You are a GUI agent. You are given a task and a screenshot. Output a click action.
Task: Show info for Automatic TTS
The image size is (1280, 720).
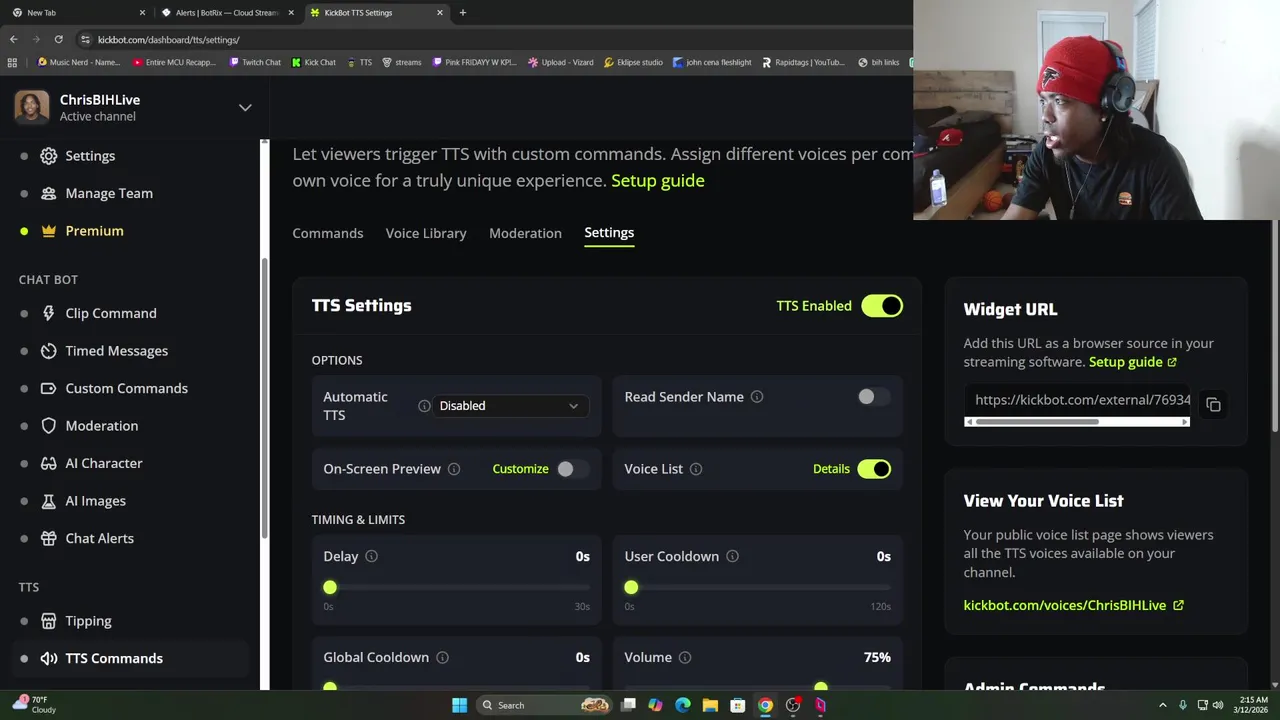tap(424, 406)
